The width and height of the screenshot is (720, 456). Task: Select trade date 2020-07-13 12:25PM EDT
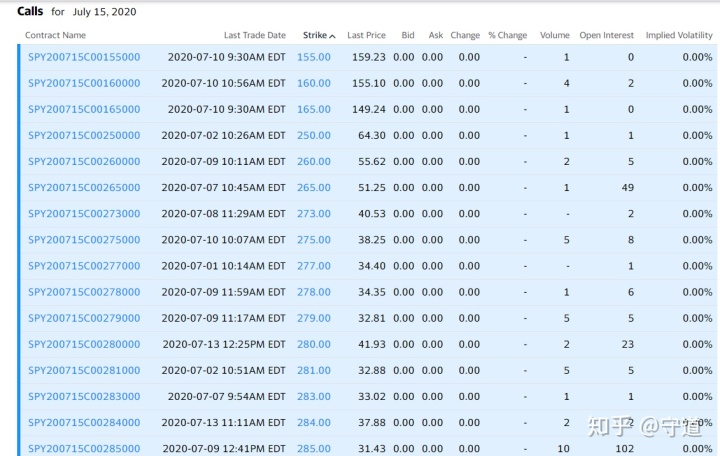224,344
